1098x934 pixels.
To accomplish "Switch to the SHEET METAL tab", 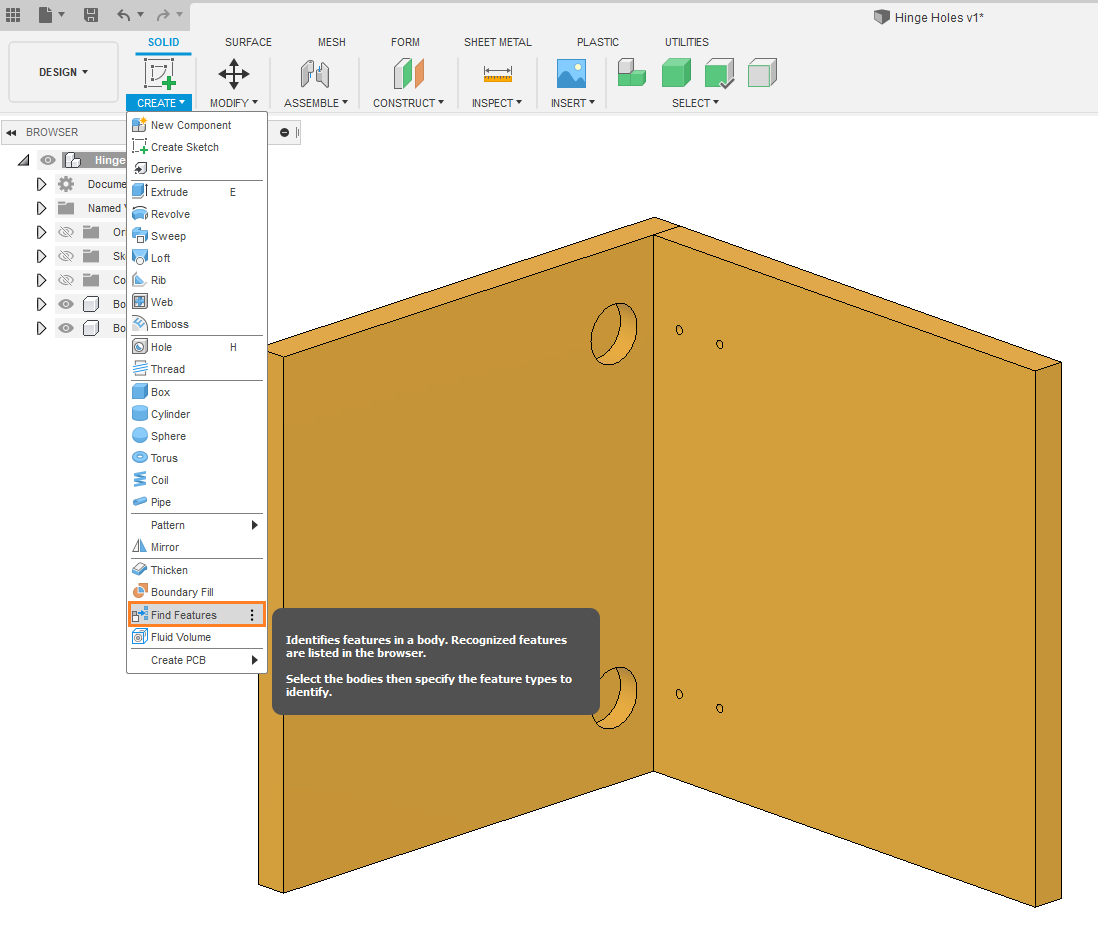I will click(497, 42).
